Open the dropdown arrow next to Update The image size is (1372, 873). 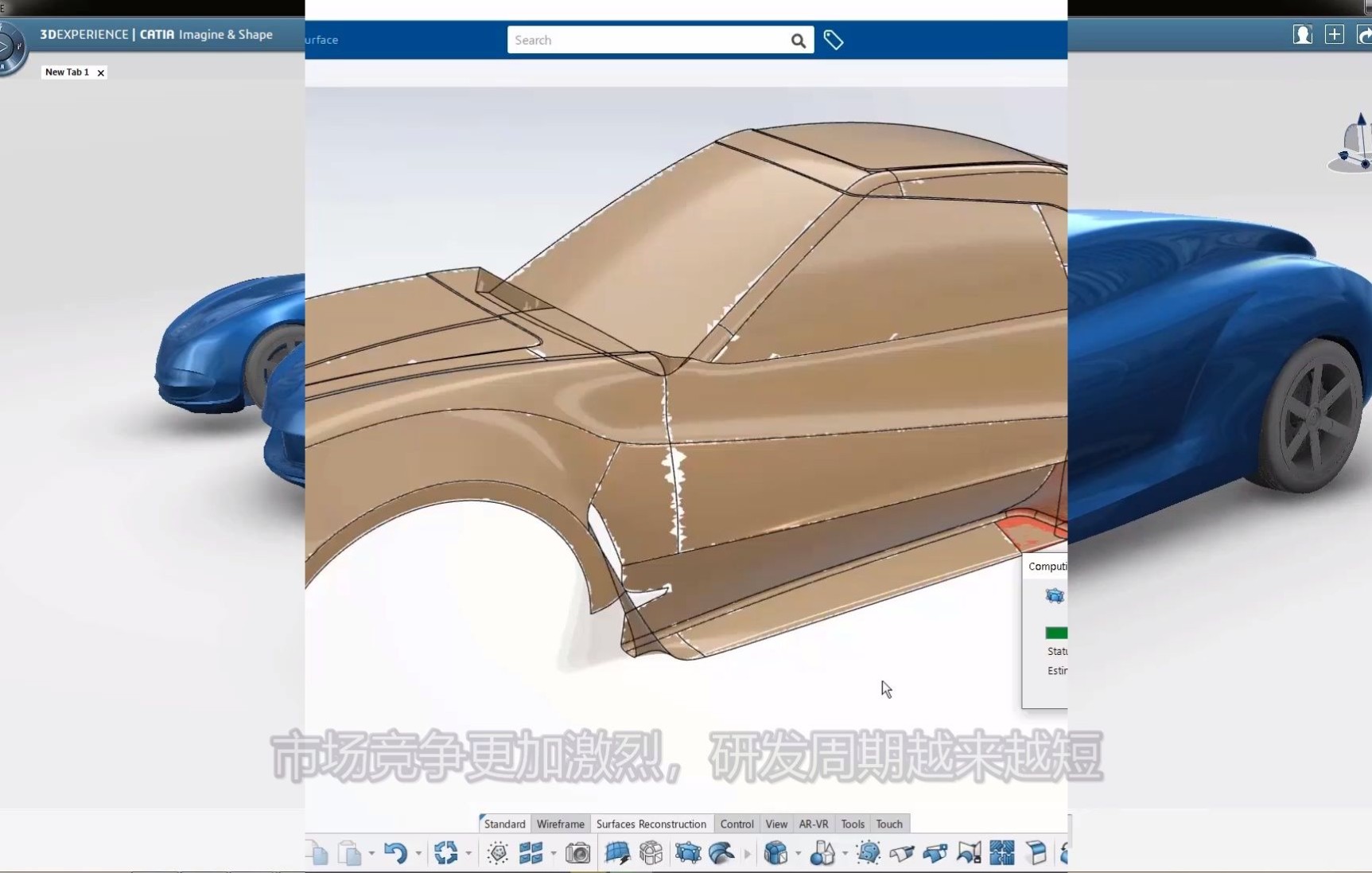tap(468, 854)
